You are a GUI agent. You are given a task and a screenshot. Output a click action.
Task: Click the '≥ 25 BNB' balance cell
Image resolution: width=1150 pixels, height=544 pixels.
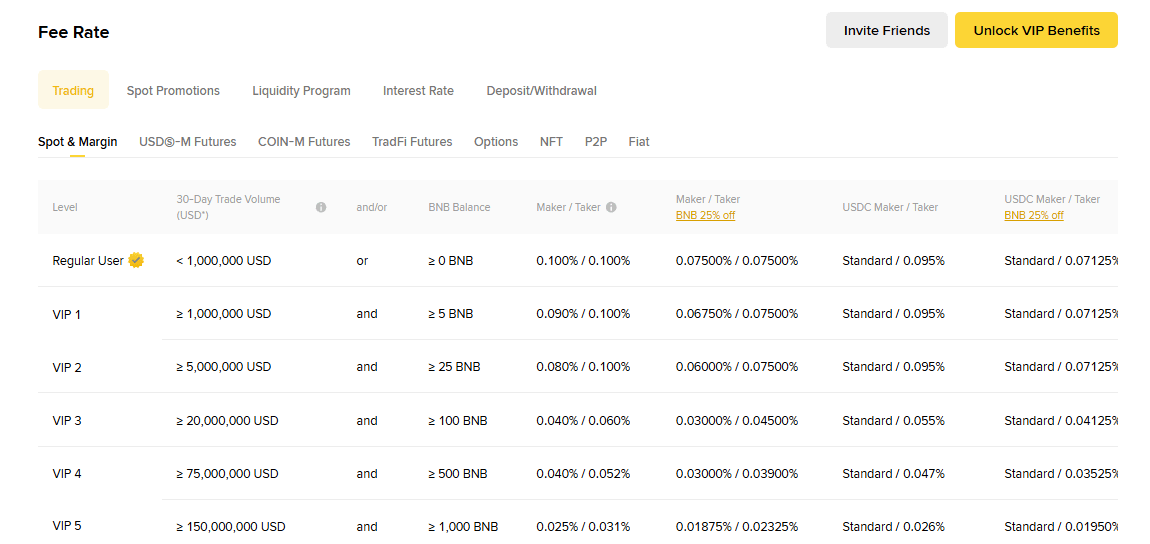click(x=455, y=367)
